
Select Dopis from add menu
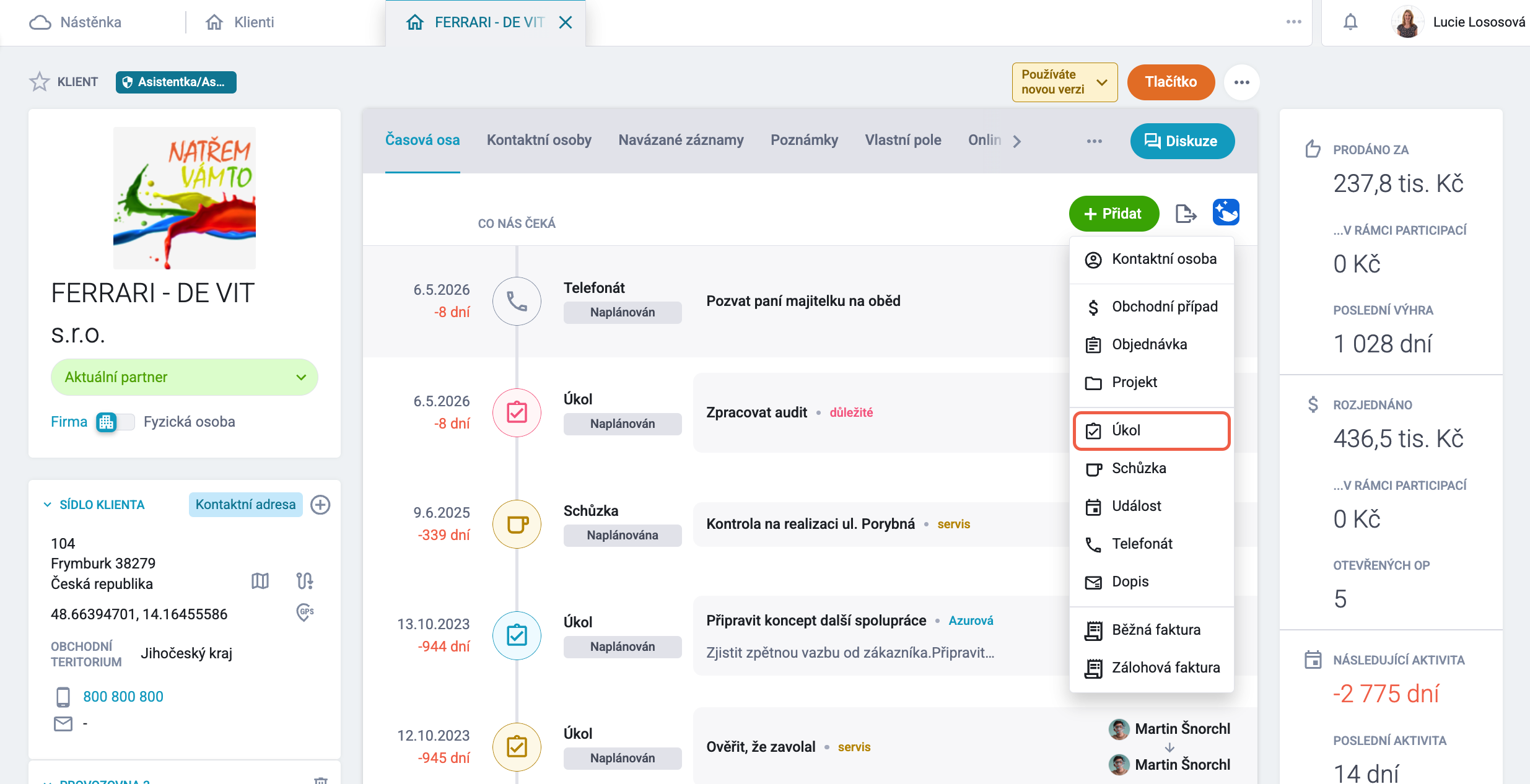point(1152,582)
